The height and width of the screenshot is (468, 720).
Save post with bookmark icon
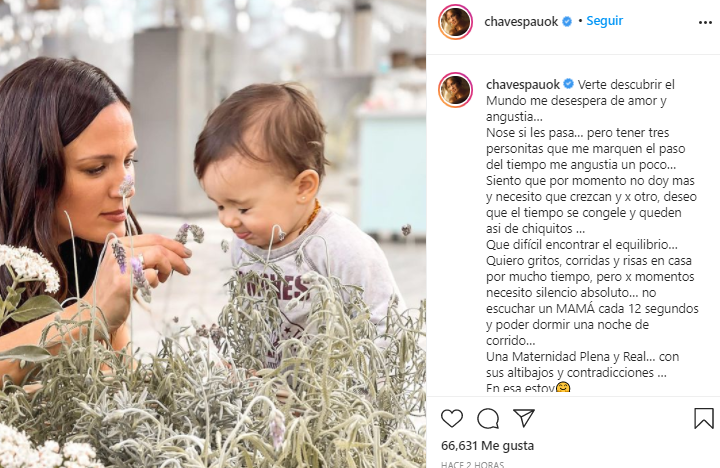[703, 418]
